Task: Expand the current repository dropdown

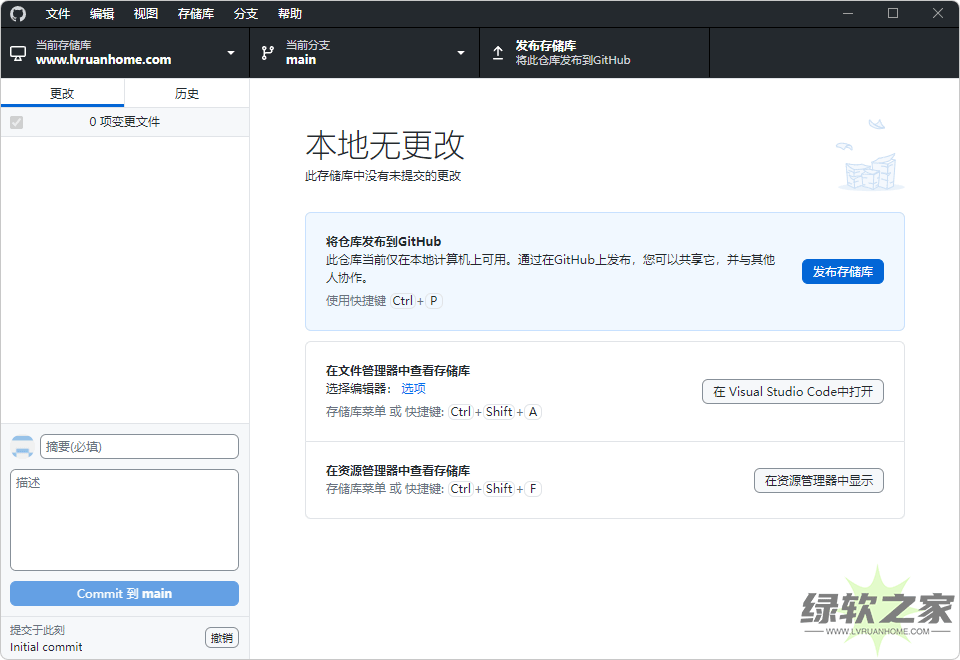Action: click(x=231, y=53)
